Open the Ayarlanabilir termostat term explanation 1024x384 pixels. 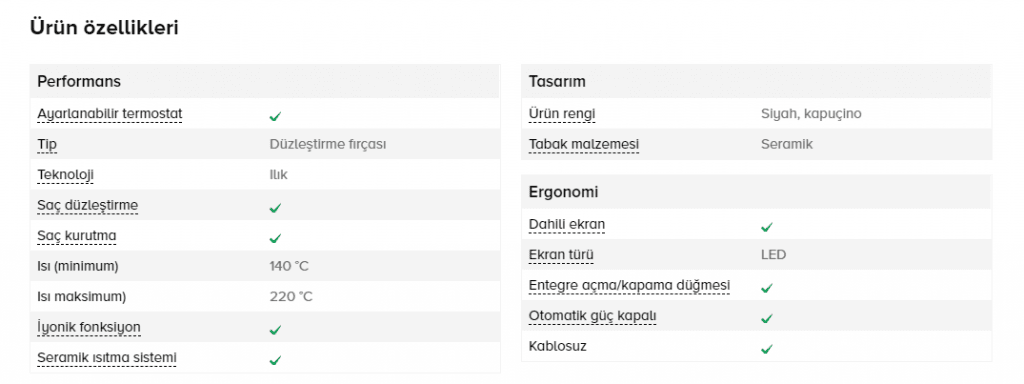pos(110,114)
